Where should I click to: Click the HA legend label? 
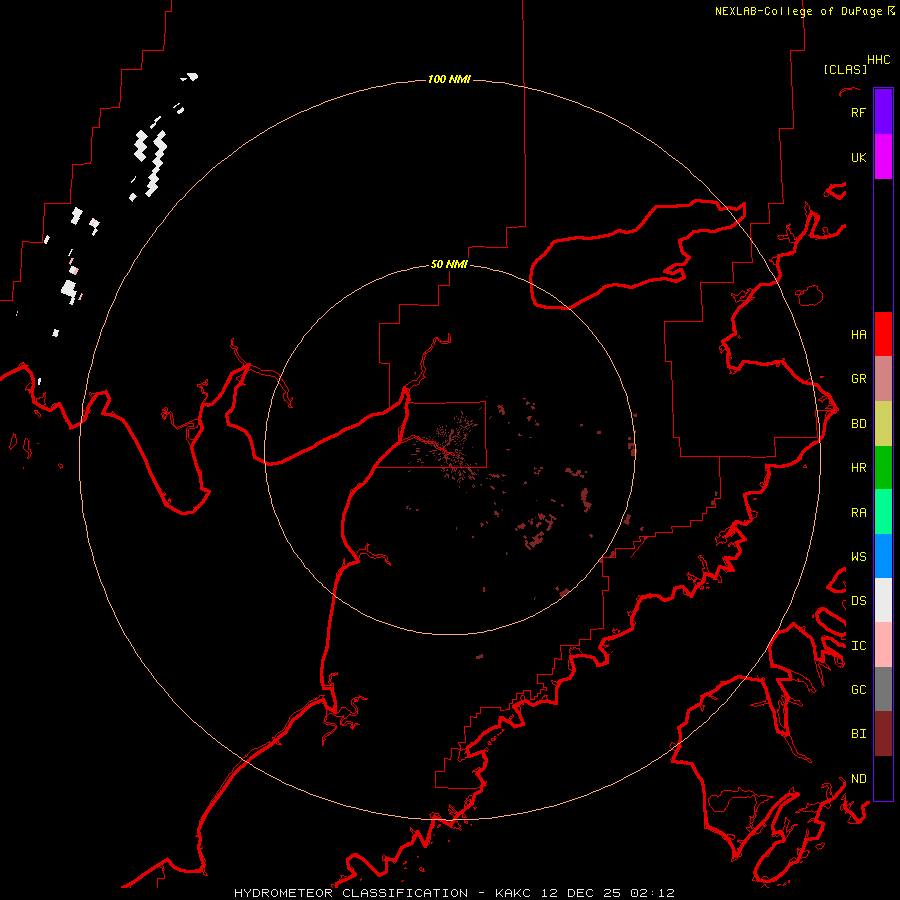(x=858, y=334)
